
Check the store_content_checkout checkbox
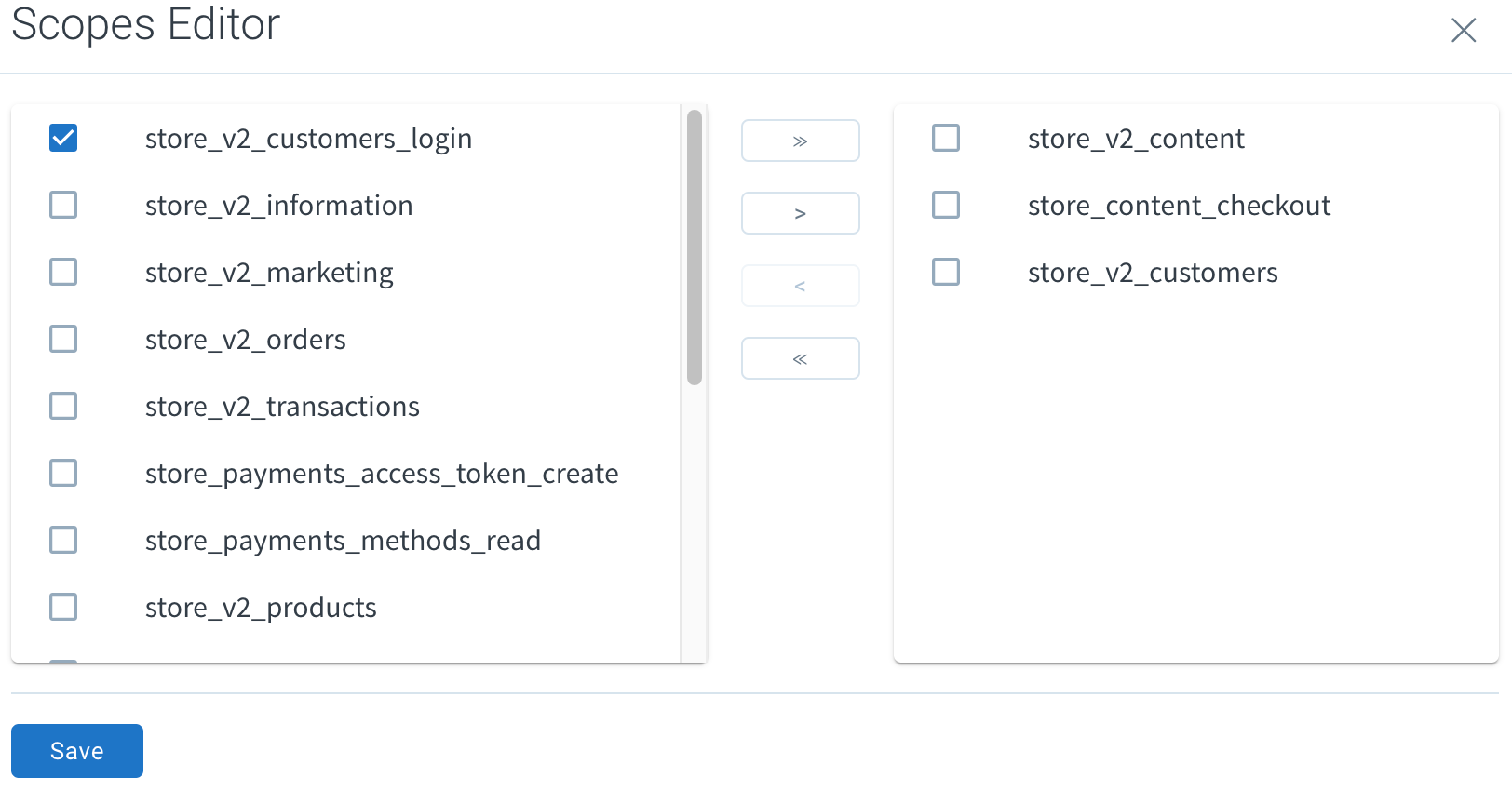click(x=946, y=205)
